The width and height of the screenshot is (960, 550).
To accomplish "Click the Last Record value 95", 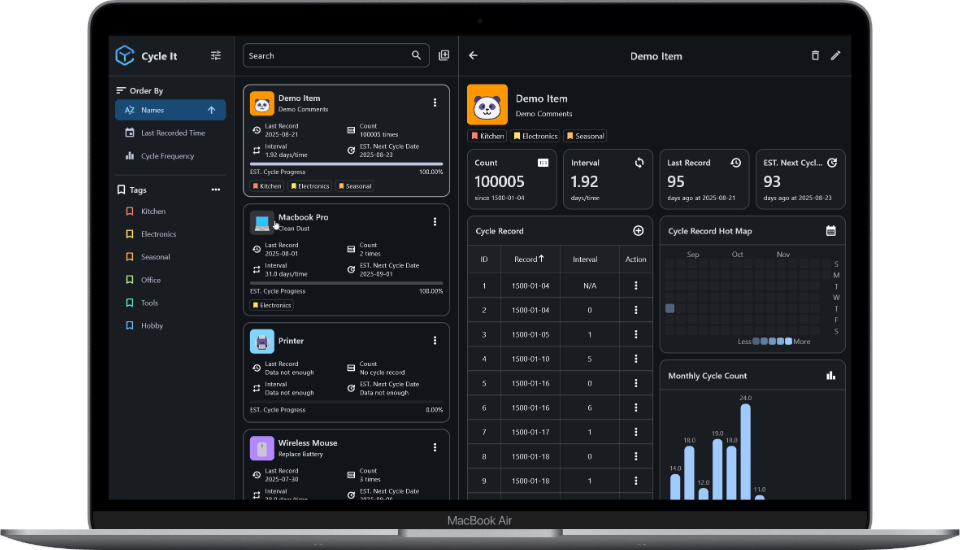I will click(676, 182).
